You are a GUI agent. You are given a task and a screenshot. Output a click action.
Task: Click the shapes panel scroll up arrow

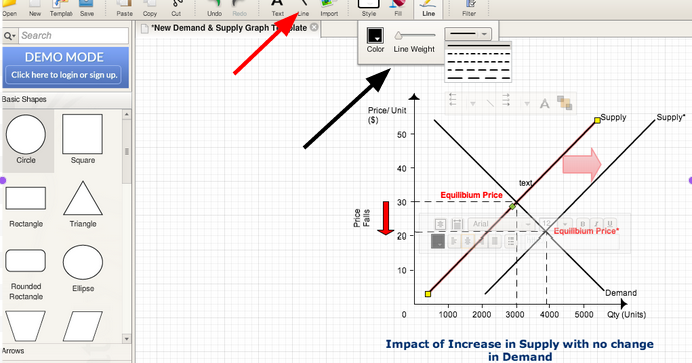click(x=127, y=115)
